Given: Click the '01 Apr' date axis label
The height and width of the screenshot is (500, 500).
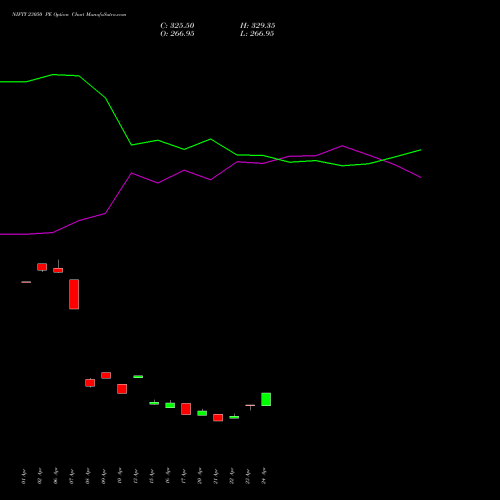Looking at the screenshot, I should click(x=24, y=476).
